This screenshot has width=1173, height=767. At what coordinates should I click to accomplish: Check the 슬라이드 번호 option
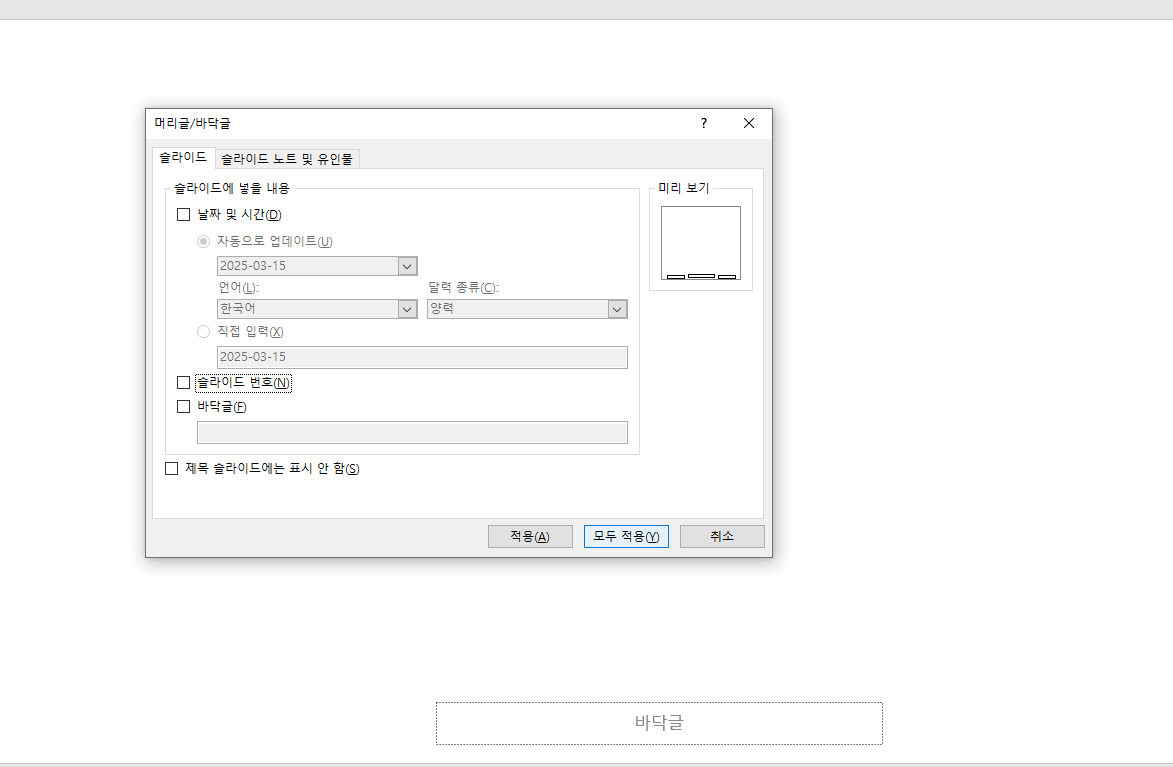coord(183,382)
